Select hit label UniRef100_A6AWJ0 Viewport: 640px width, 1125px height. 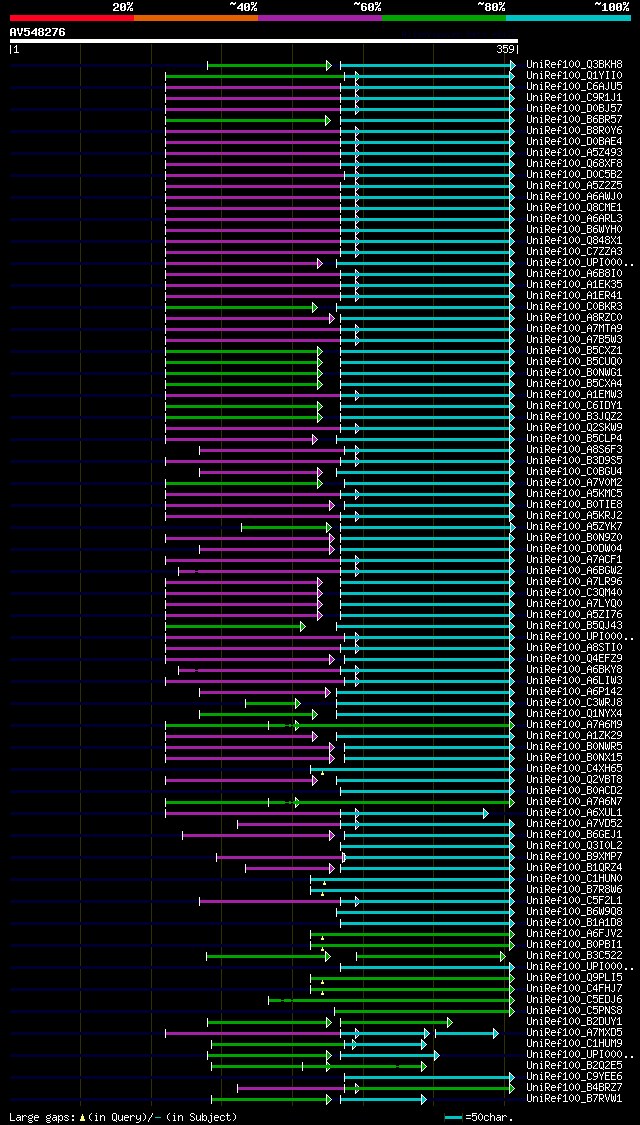coord(574,197)
